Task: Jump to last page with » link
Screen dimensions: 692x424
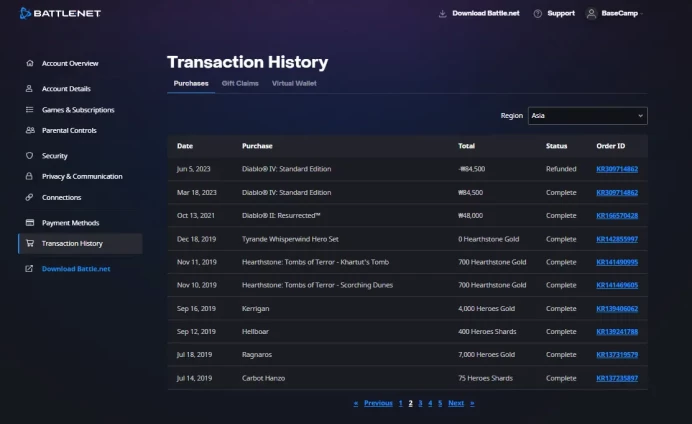Action: (x=472, y=403)
